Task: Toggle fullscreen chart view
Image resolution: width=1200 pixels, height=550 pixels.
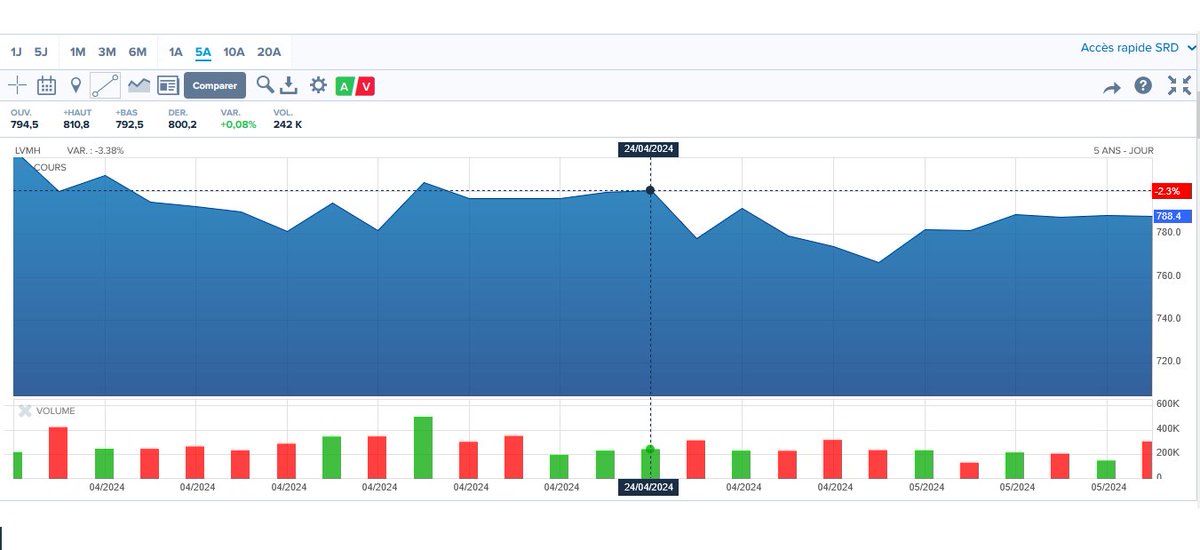Action: (x=1179, y=86)
